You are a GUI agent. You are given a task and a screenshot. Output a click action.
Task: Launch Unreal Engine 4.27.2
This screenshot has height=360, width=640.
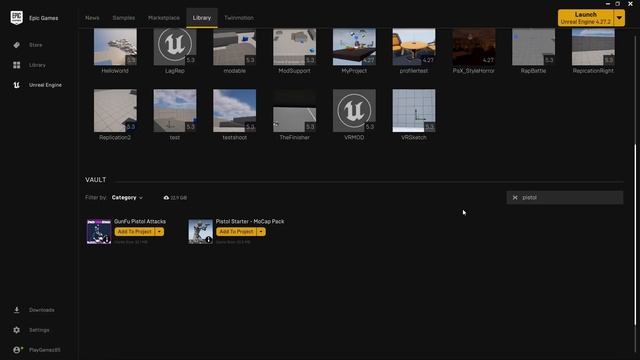click(586, 18)
